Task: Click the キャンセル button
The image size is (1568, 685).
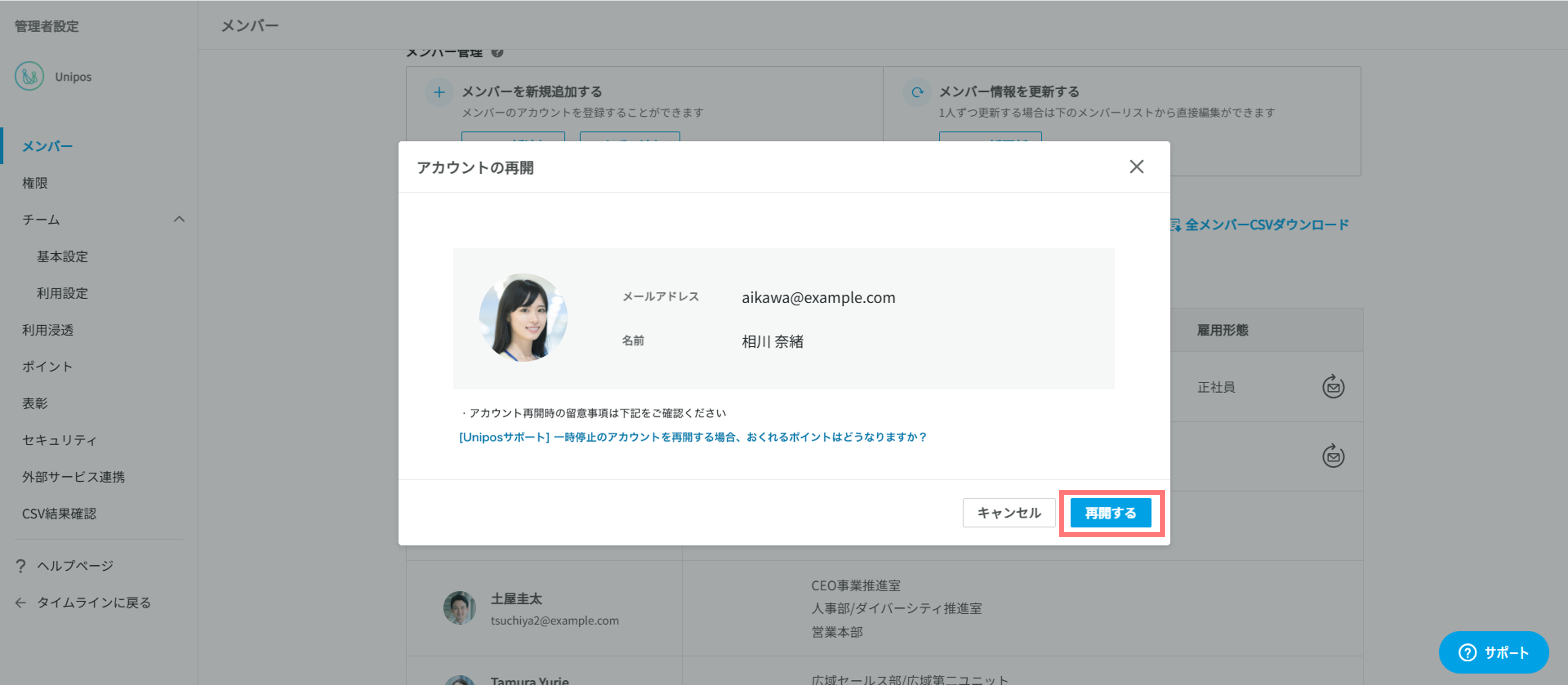Action: click(1009, 513)
